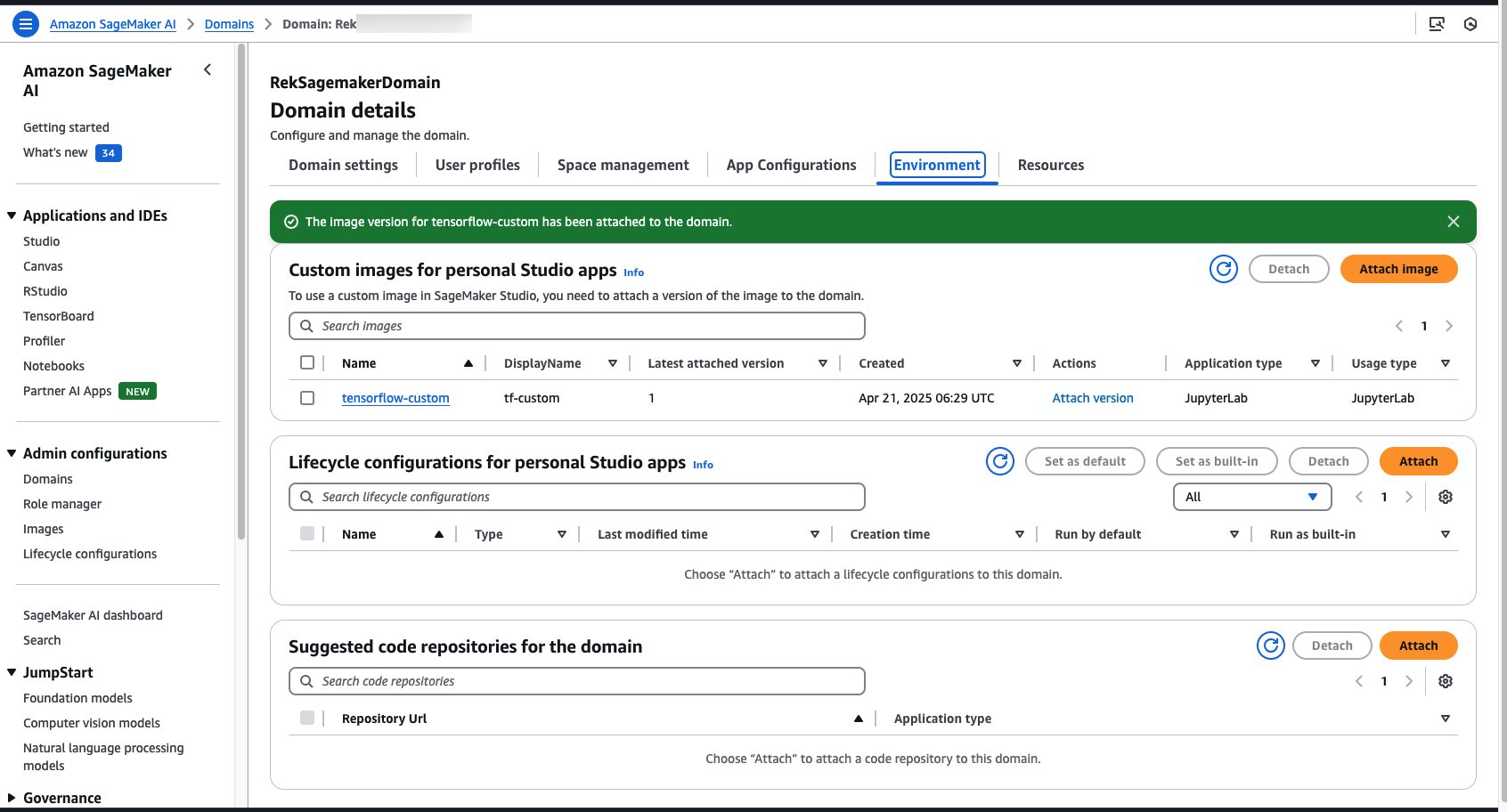The height and width of the screenshot is (812, 1507).
Task: Go to previous page of lifecycle configurations
Action: (1359, 497)
